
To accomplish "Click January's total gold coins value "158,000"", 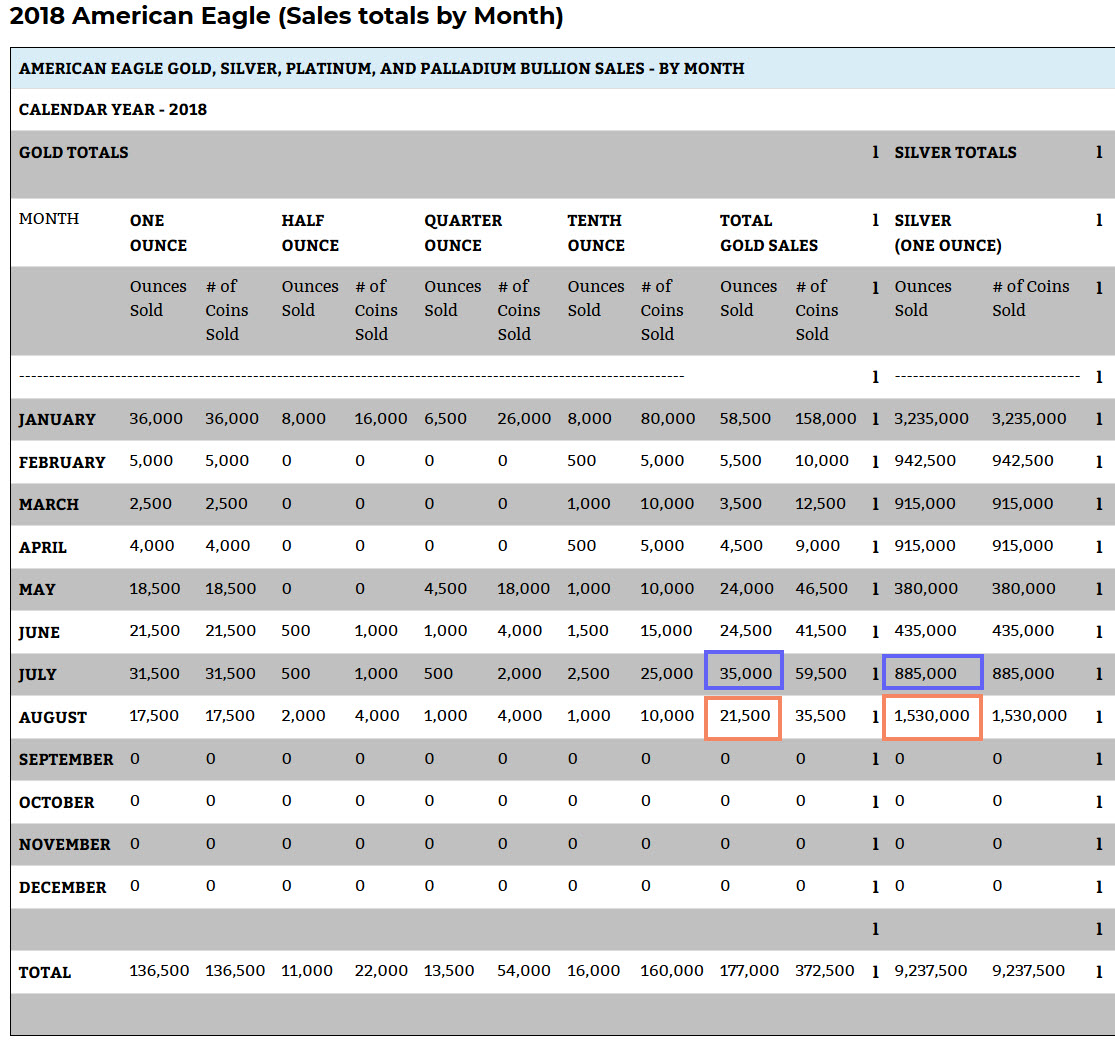I will [x=826, y=419].
